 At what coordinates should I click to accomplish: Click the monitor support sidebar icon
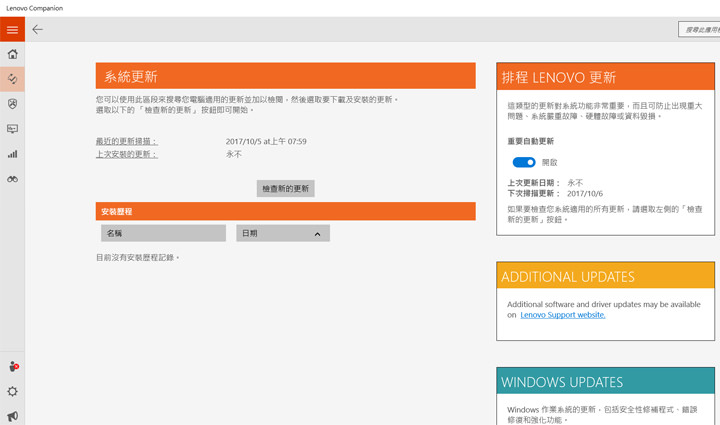tap(12, 129)
